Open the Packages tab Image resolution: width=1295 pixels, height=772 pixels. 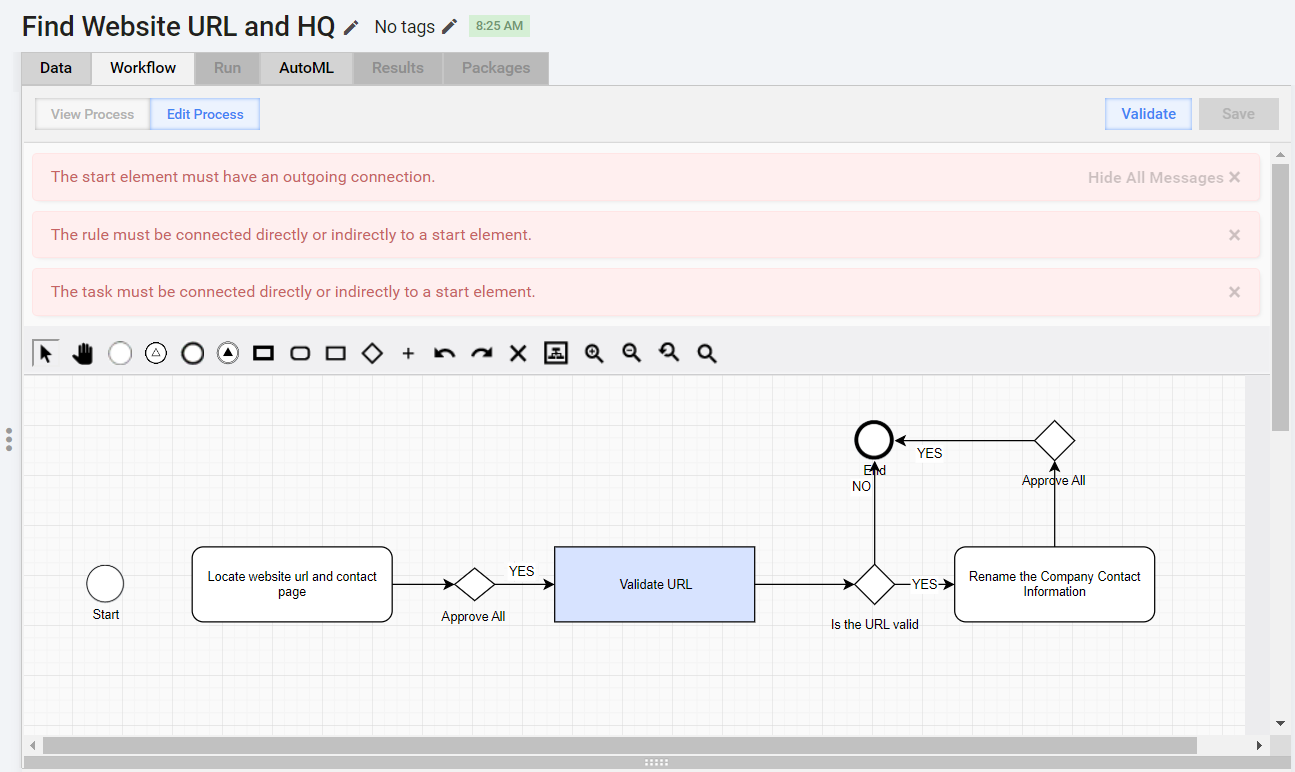[x=496, y=68]
